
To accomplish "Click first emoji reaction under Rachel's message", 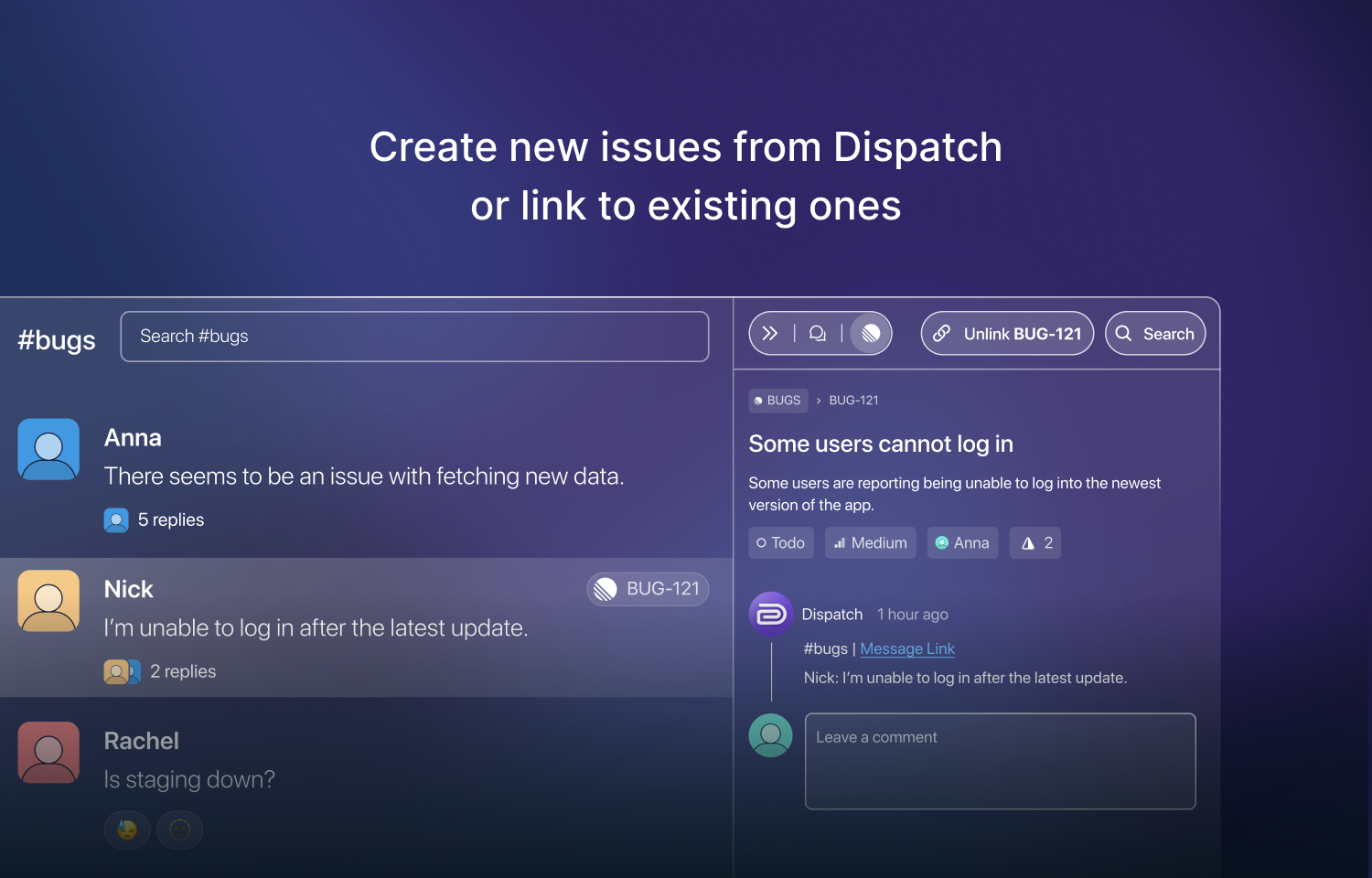I will 127,830.
